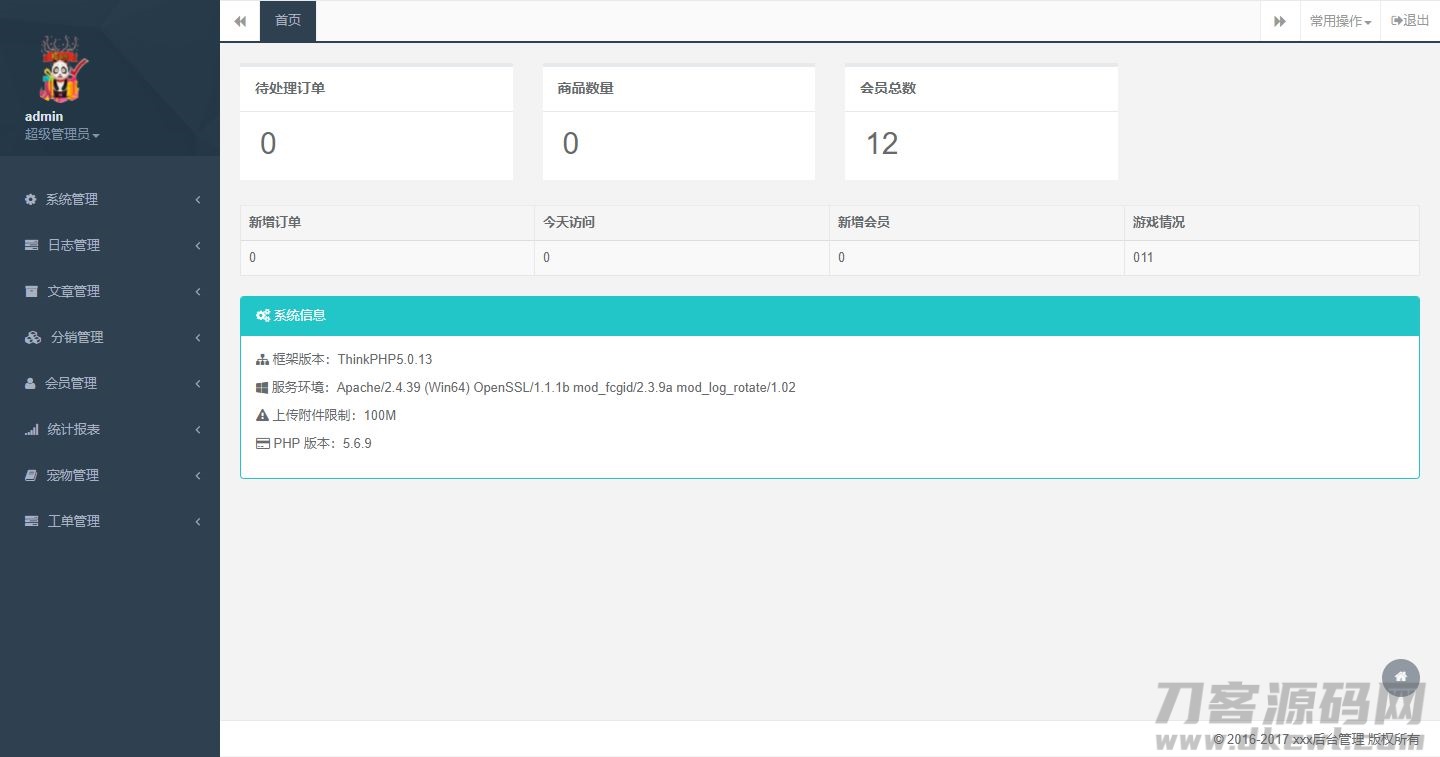
Task: Click the admin avatar image
Action: point(63,69)
